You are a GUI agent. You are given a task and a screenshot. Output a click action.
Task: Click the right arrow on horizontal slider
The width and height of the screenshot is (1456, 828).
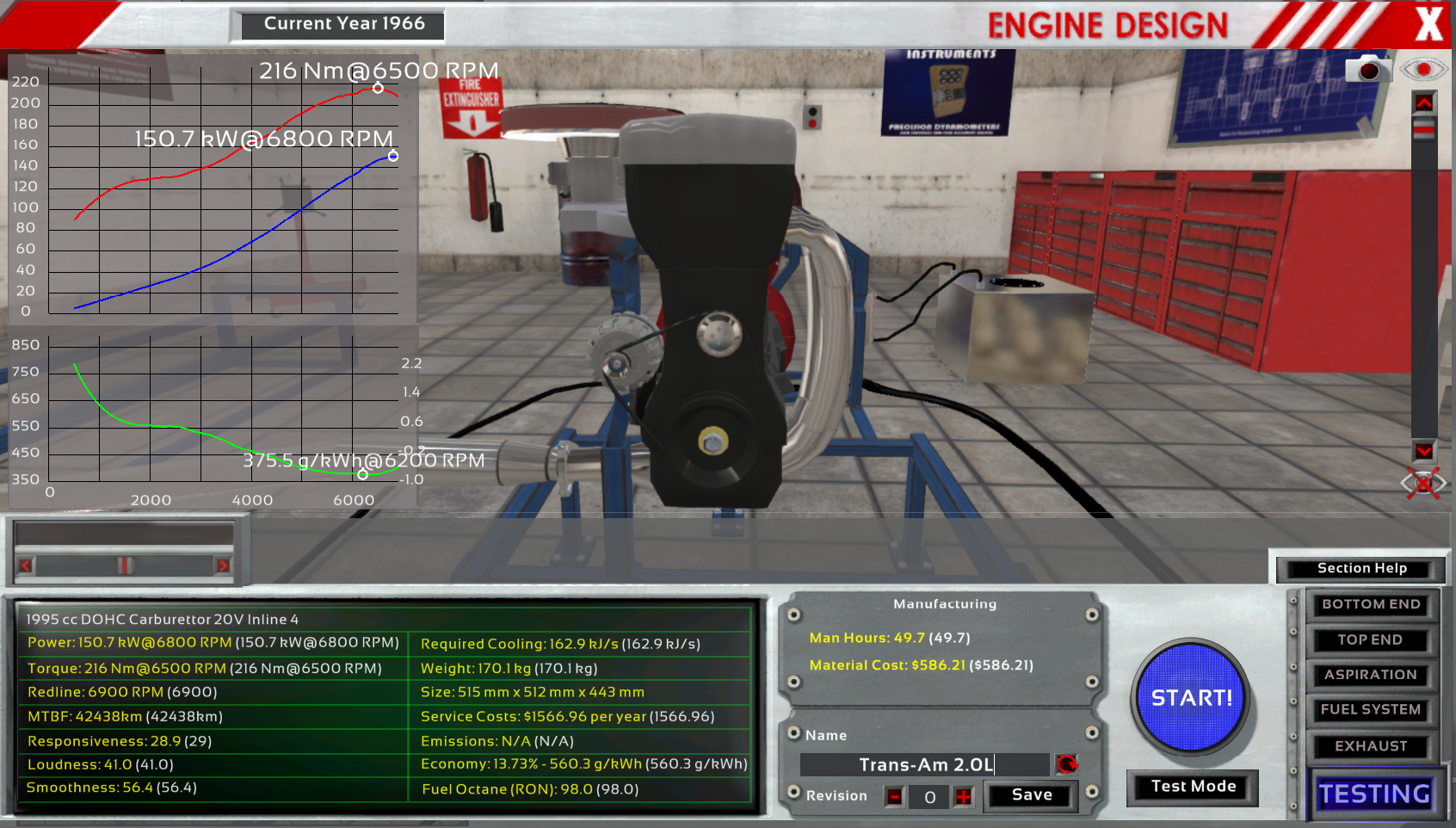click(223, 565)
